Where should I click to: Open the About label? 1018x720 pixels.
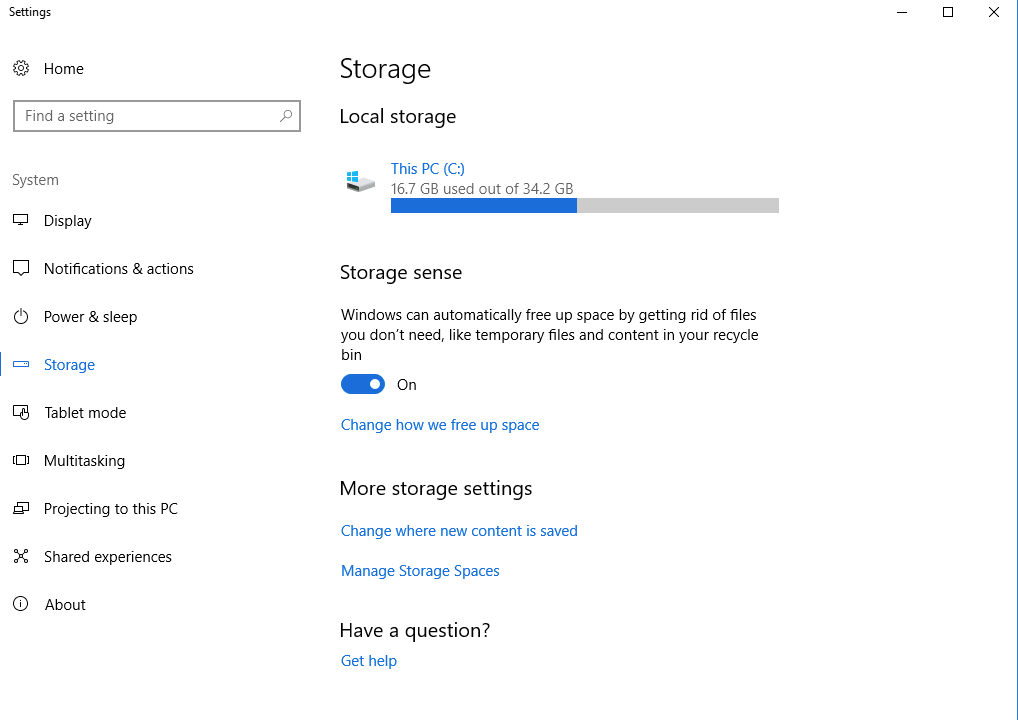click(x=65, y=605)
